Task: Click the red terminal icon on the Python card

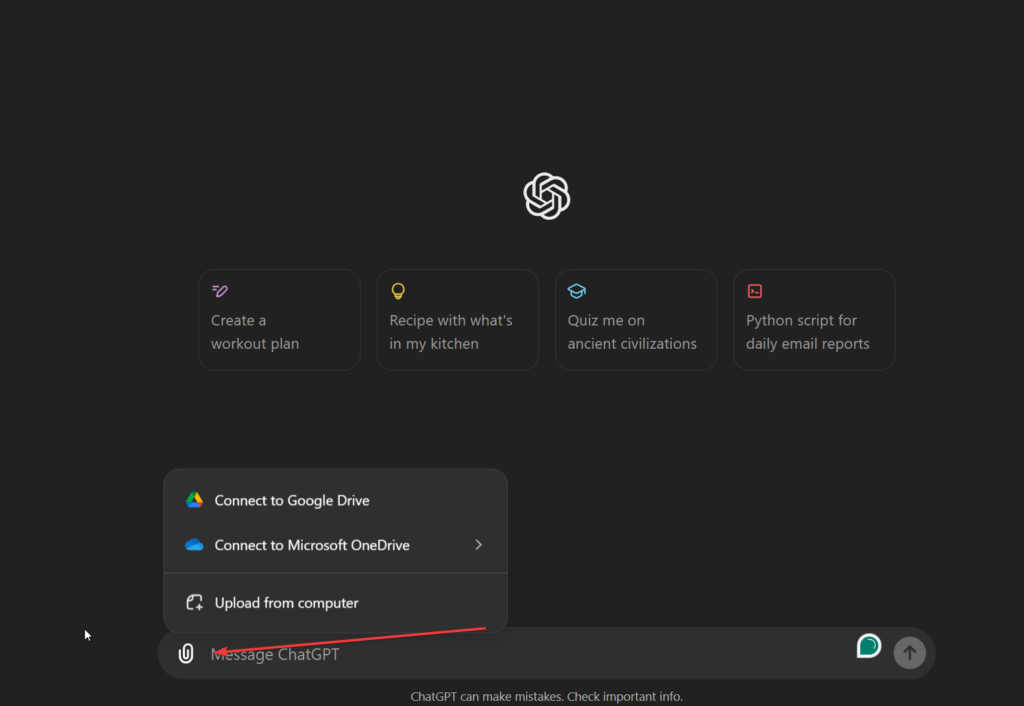Action: pos(755,291)
